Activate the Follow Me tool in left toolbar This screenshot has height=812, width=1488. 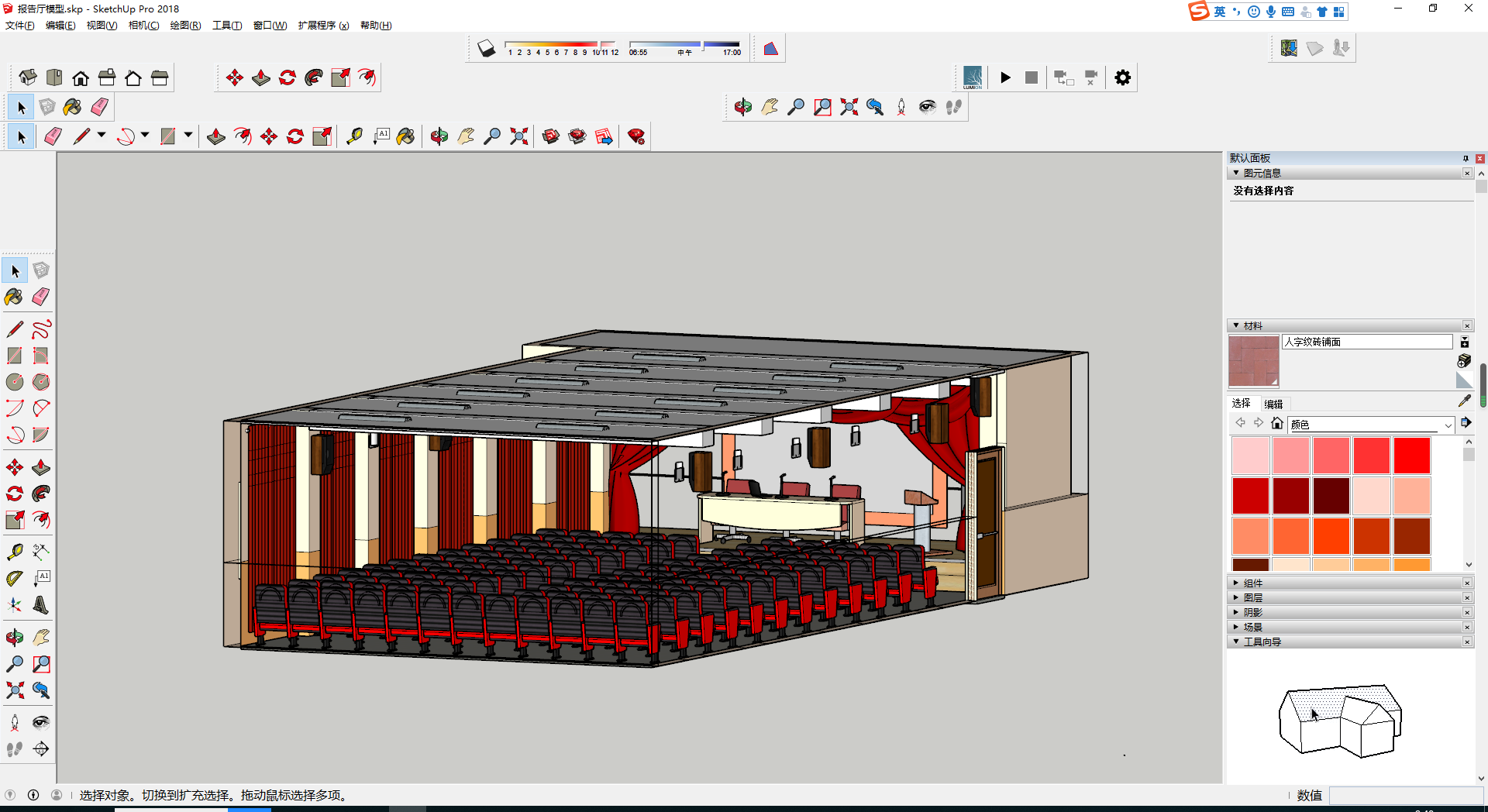pyautogui.click(x=41, y=494)
